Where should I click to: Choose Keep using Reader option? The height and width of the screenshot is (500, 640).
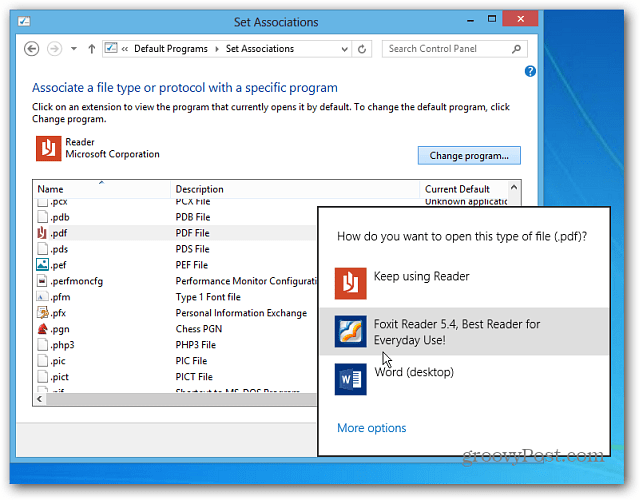tap(464, 284)
